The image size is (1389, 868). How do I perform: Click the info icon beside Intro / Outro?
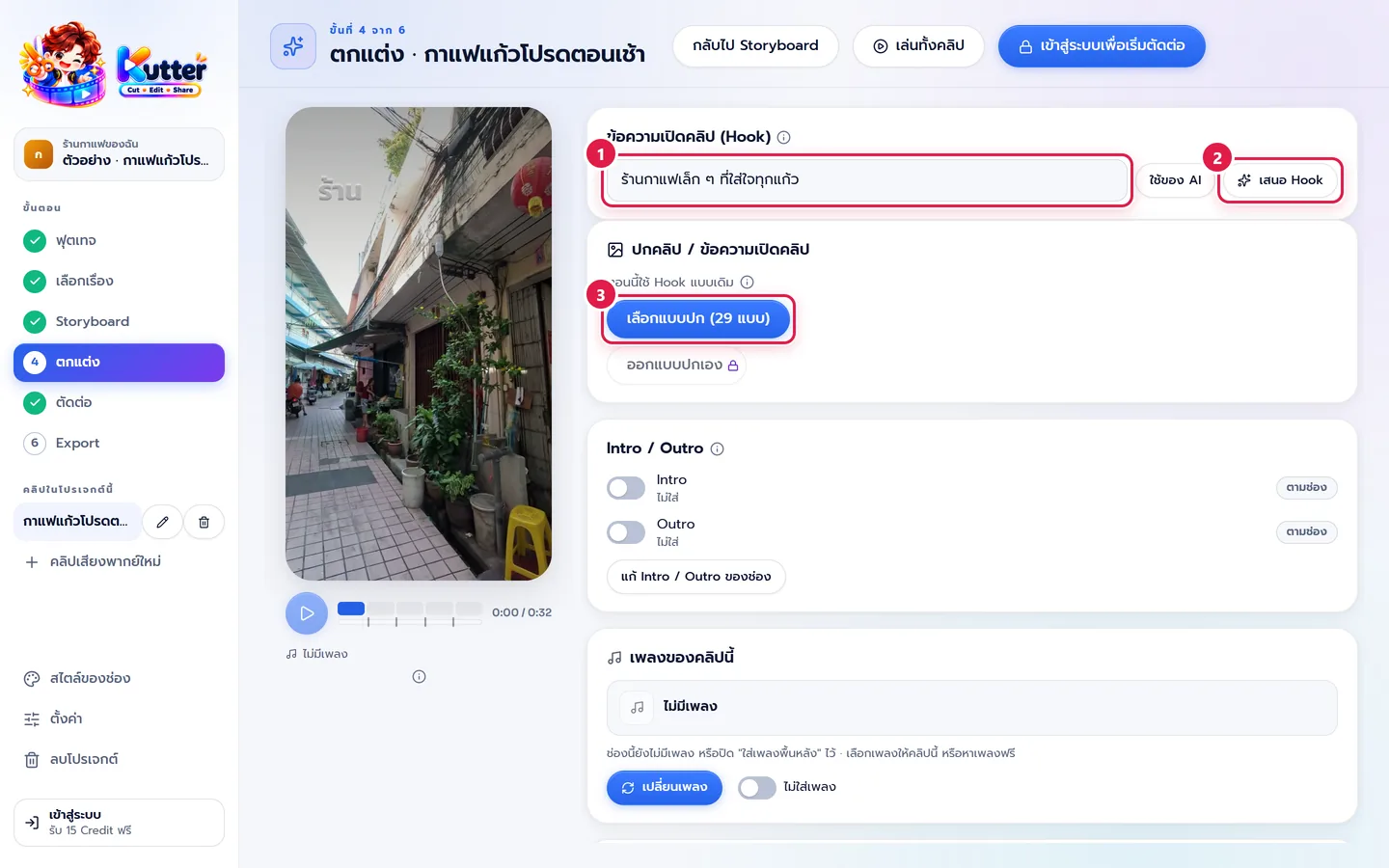coord(718,448)
